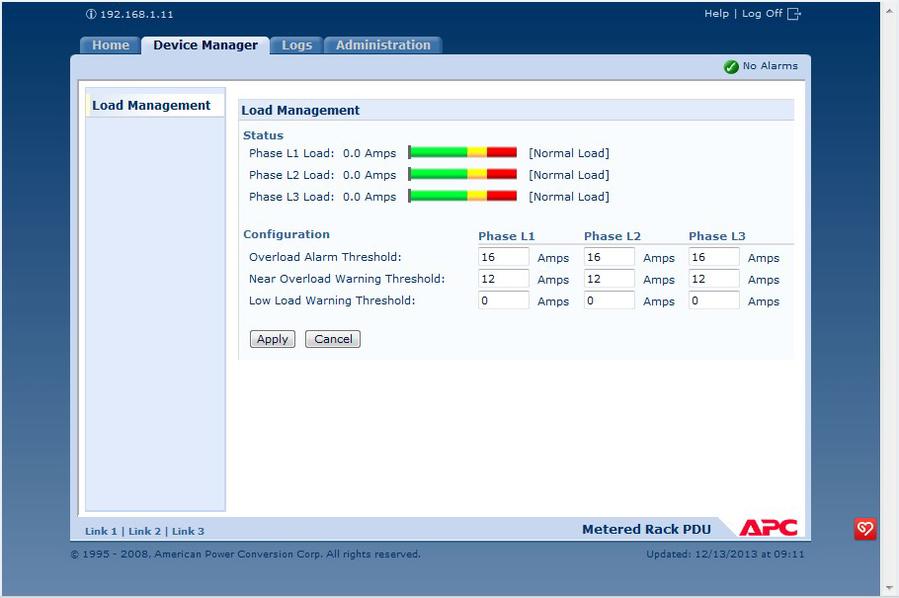Follow the Link 3 footer link
Image resolution: width=899 pixels, height=598 pixels.
tap(188, 531)
